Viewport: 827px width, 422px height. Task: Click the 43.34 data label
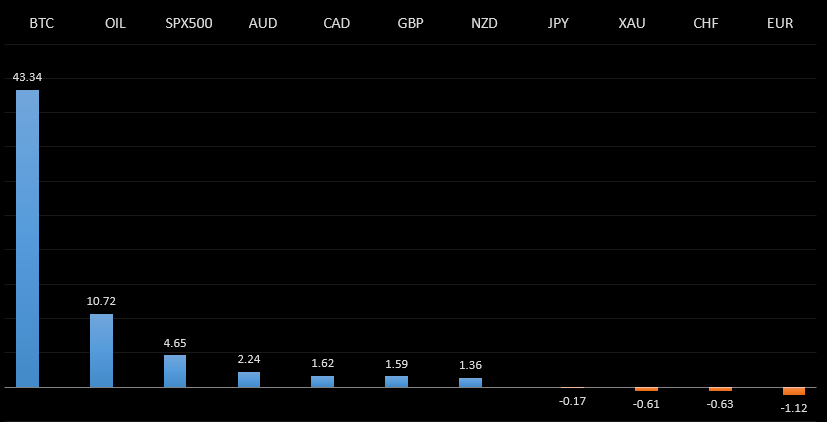pos(27,77)
